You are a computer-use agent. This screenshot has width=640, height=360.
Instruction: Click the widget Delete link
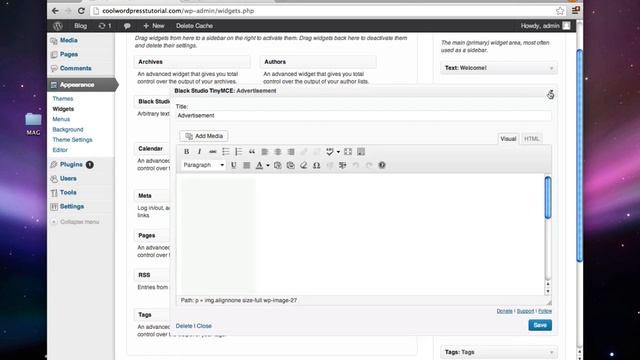click(184, 326)
